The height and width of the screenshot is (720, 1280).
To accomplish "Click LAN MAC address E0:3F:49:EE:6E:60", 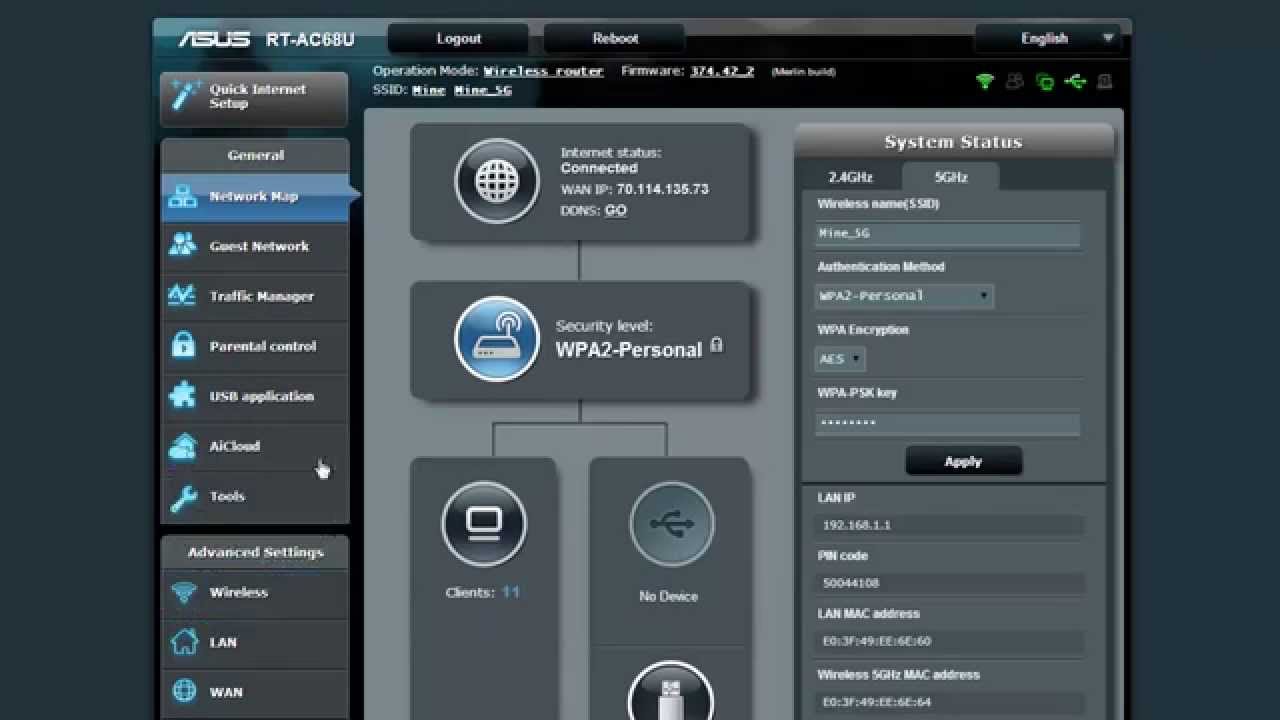I will (x=951, y=641).
